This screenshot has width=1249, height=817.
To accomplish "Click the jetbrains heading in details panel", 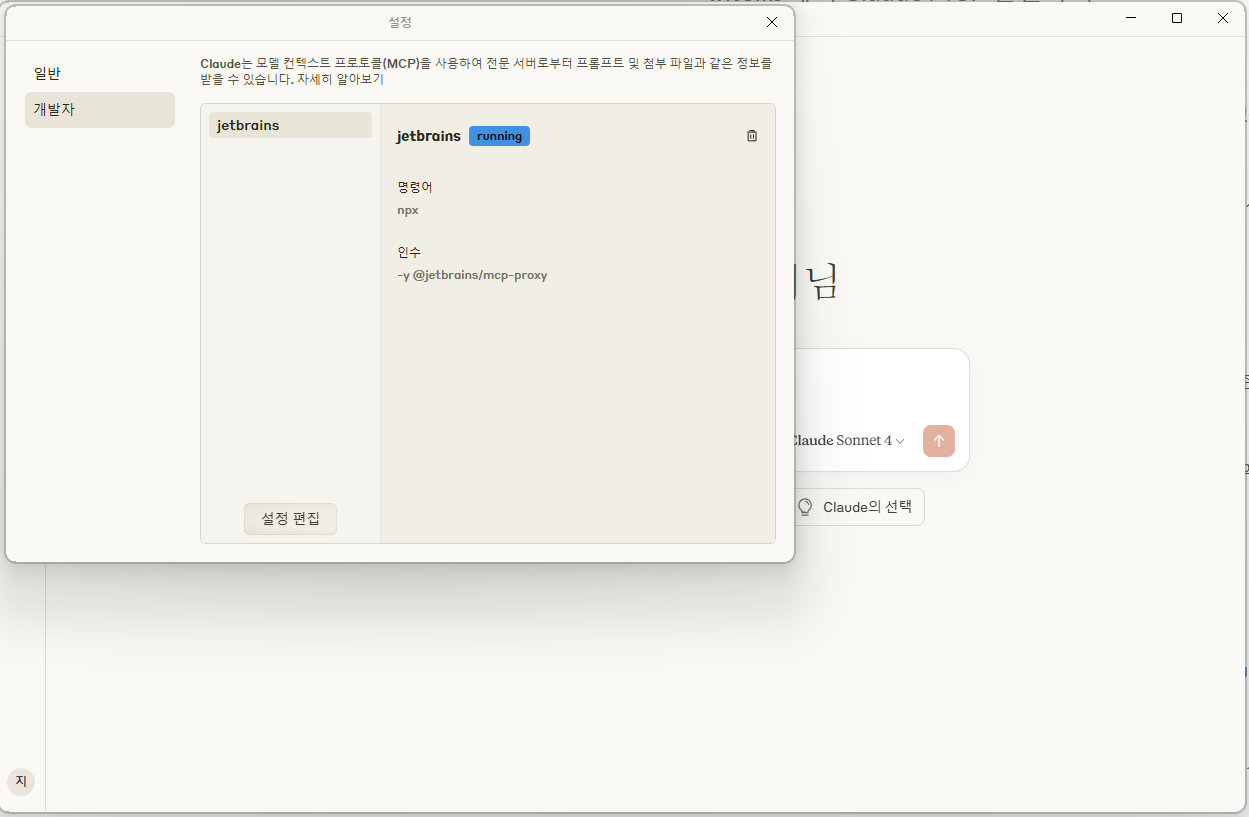I will [x=428, y=136].
